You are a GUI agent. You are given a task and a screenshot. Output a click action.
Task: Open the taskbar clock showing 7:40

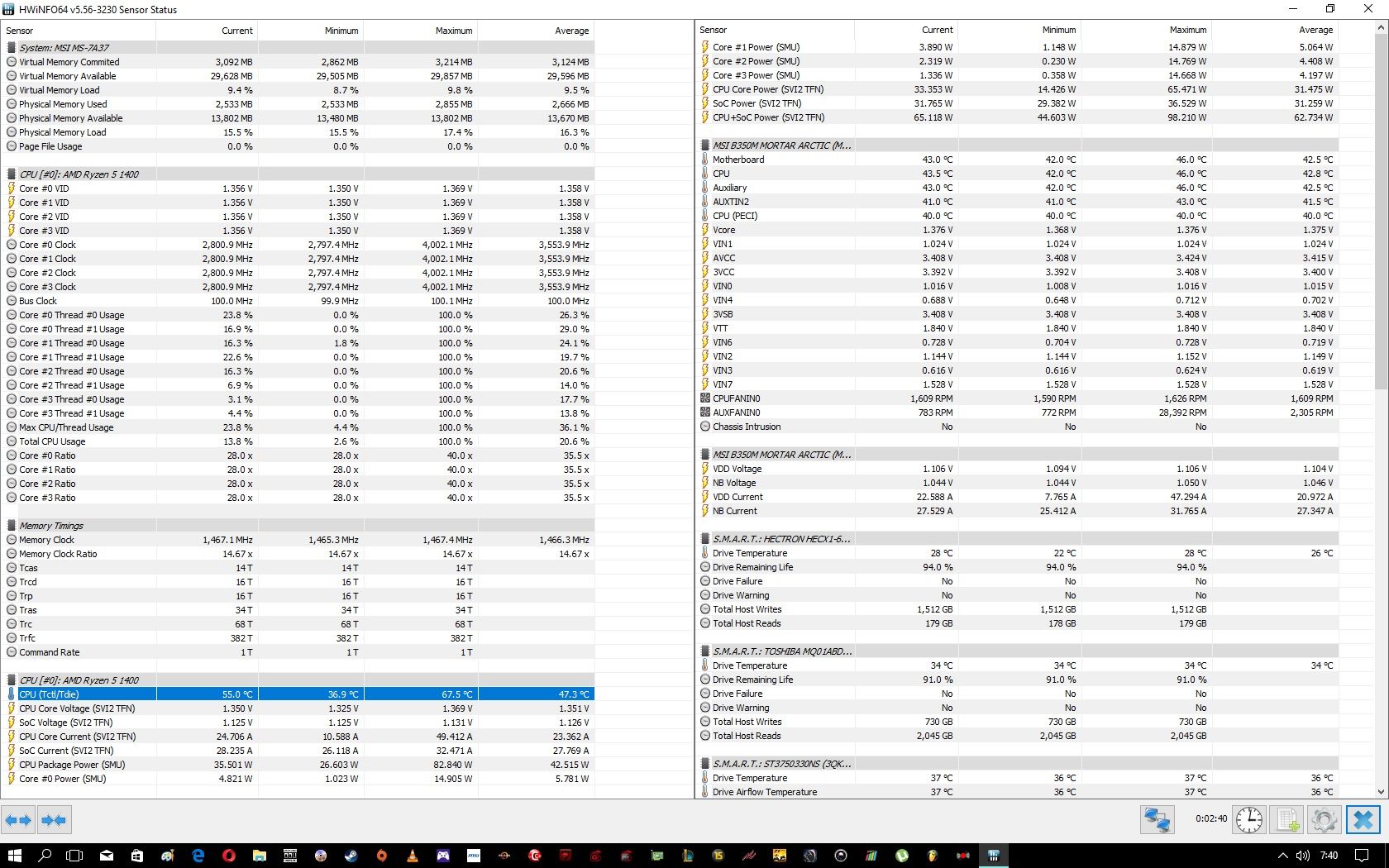1329,856
